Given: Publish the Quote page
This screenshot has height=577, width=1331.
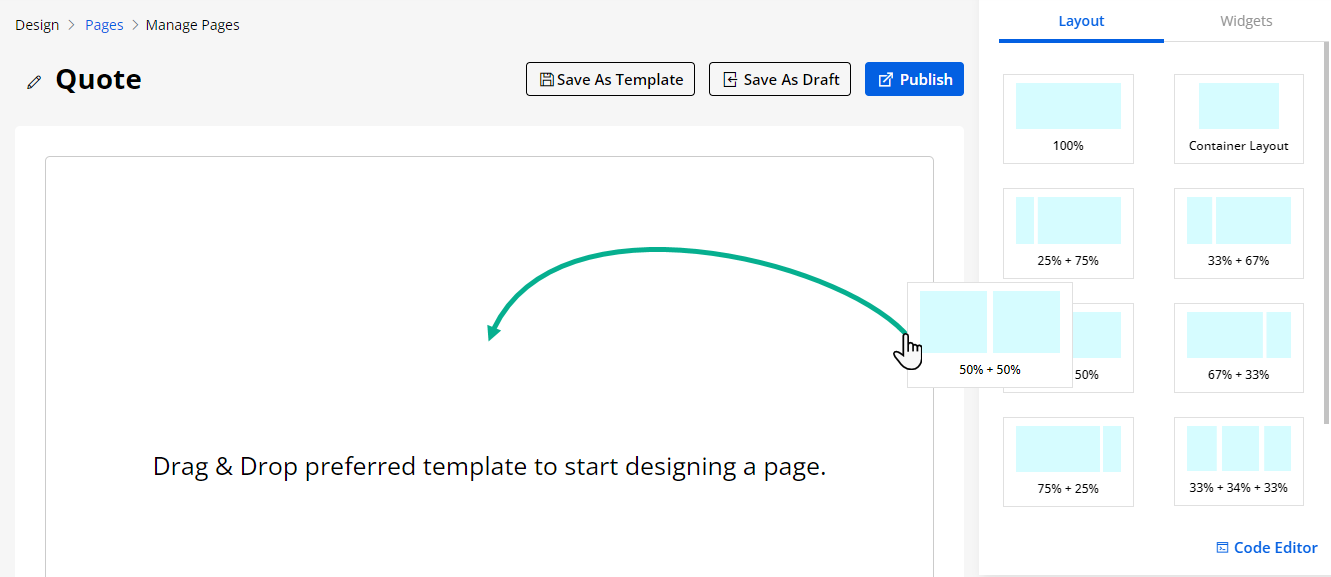Looking at the screenshot, I should tap(914, 80).
